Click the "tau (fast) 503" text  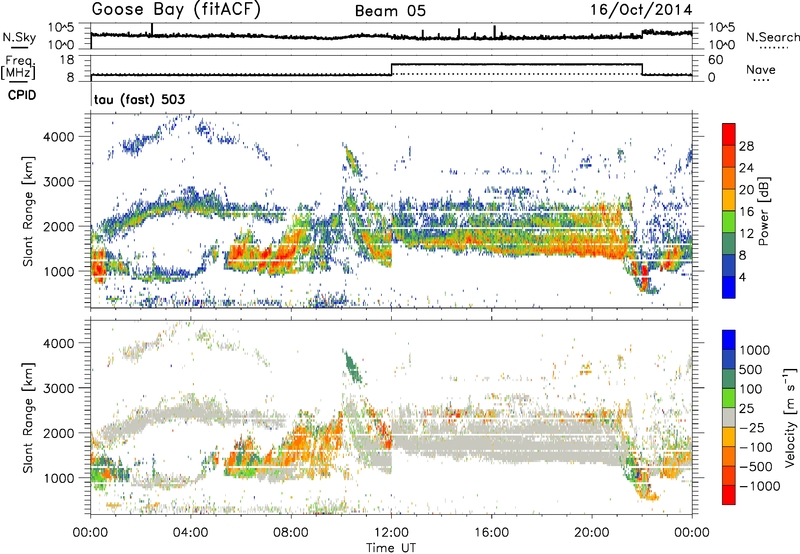pos(139,99)
